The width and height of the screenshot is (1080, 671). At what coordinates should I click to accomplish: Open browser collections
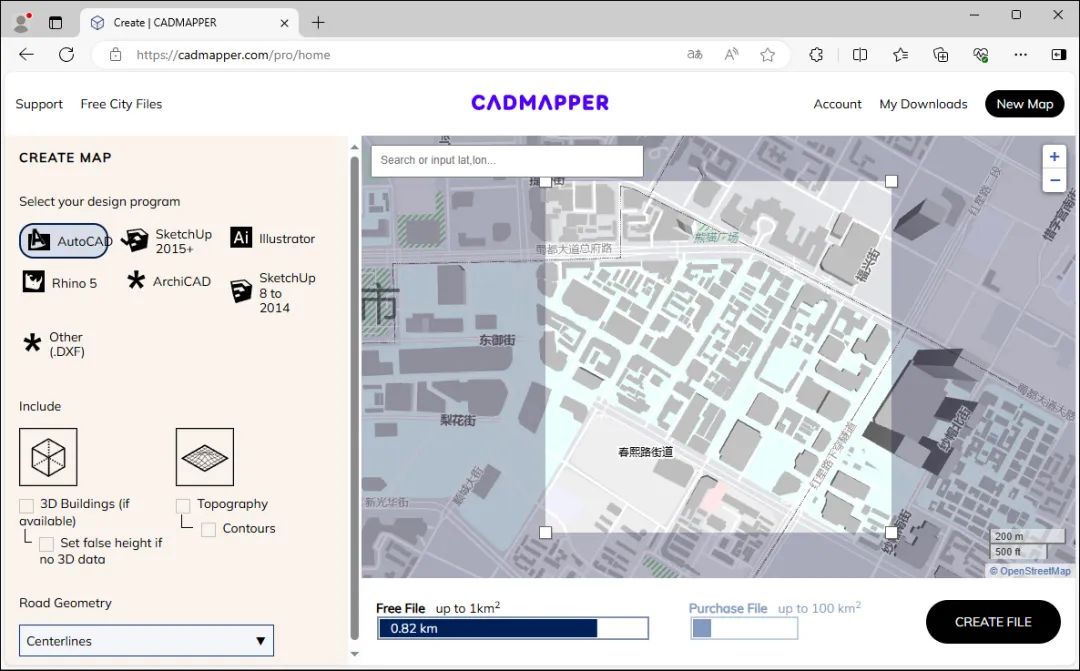click(x=940, y=54)
